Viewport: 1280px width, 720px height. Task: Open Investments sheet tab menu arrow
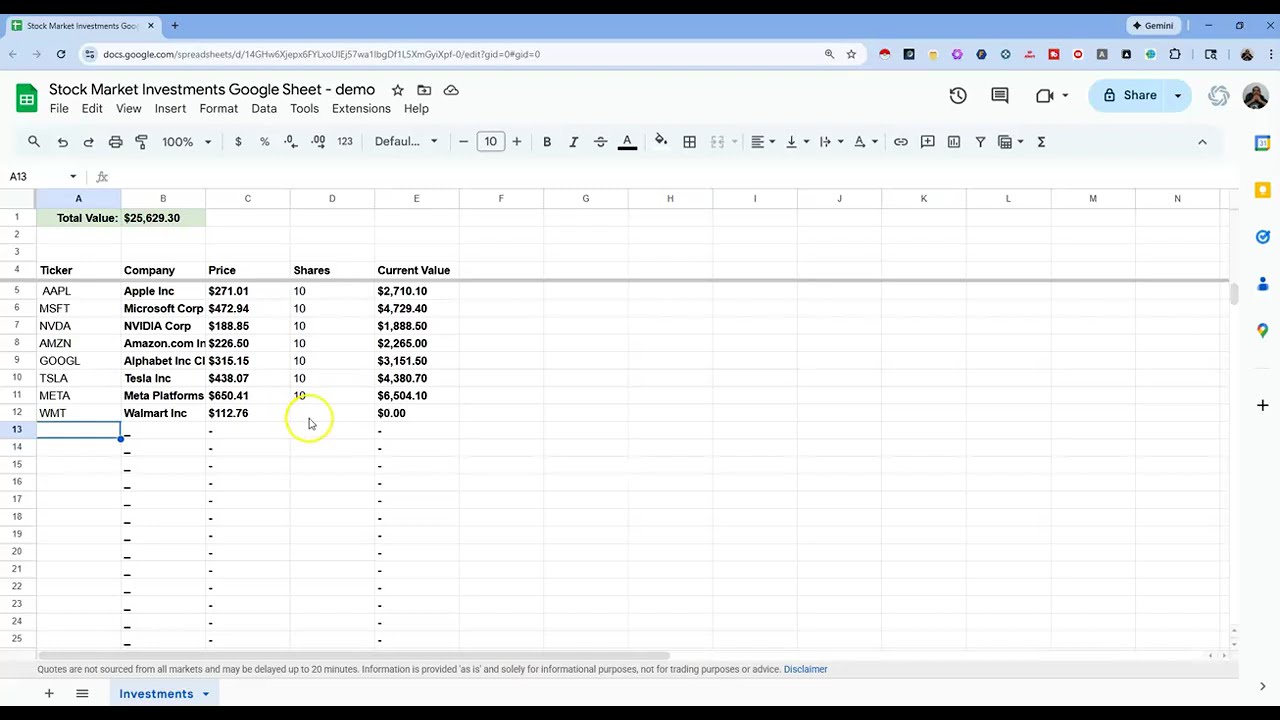point(206,694)
